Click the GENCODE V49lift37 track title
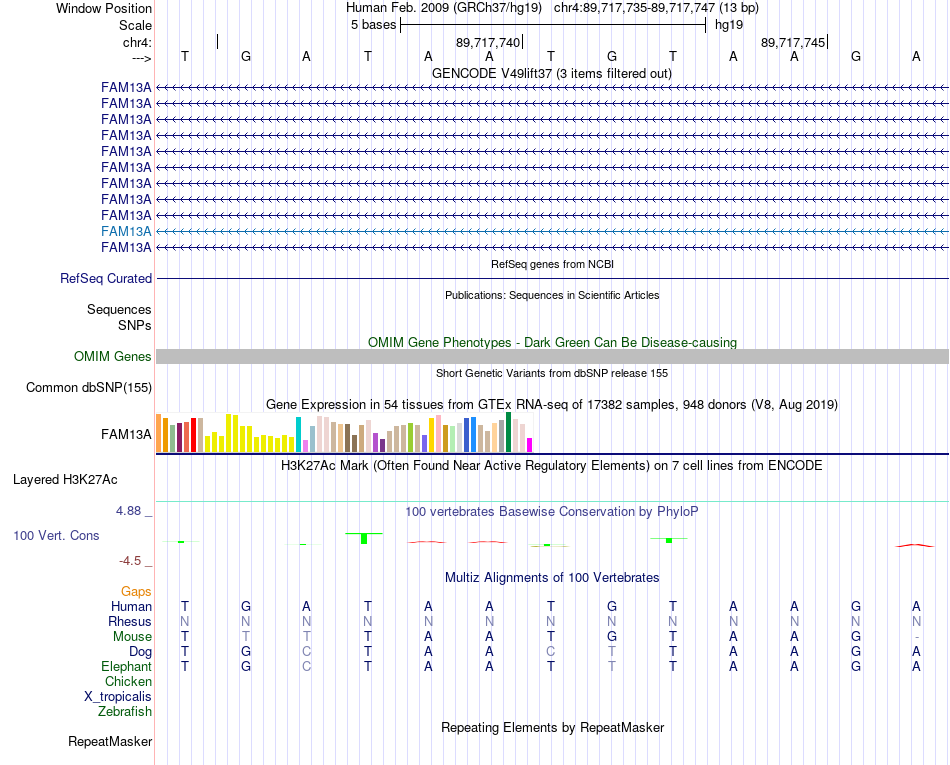This screenshot has height=765, width=950. point(551,74)
